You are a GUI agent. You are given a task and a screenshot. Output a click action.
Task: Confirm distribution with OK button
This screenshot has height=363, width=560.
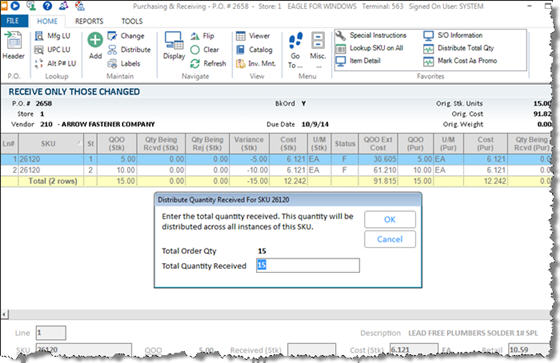[390, 219]
